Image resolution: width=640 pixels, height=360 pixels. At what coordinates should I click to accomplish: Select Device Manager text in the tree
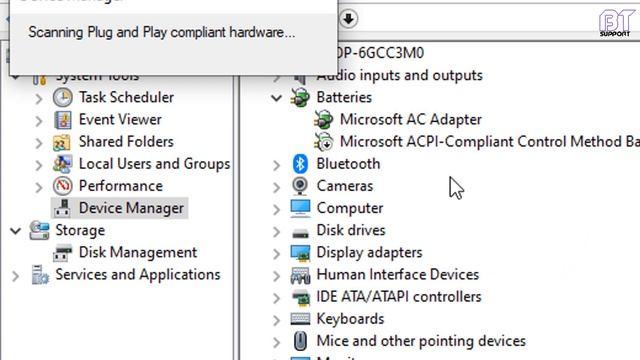pos(131,208)
